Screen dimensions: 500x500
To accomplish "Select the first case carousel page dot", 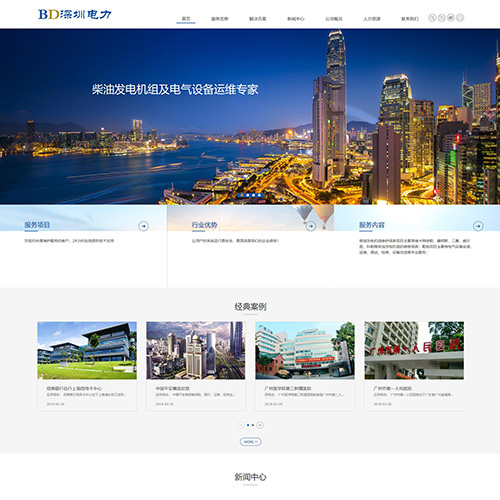I will pyautogui.click(x=248, y=425).
